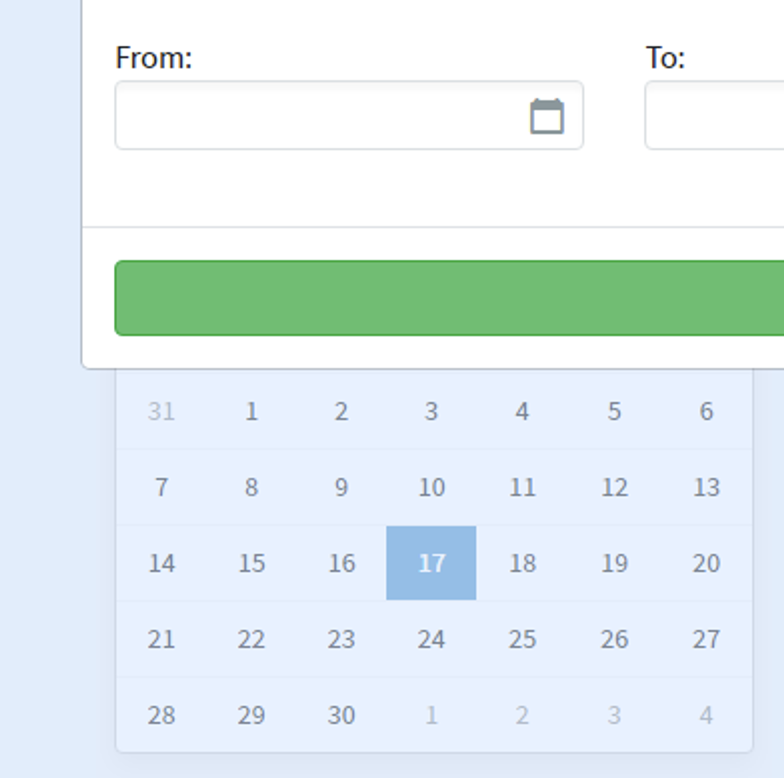Choose day 24 in the calendar

431,639
